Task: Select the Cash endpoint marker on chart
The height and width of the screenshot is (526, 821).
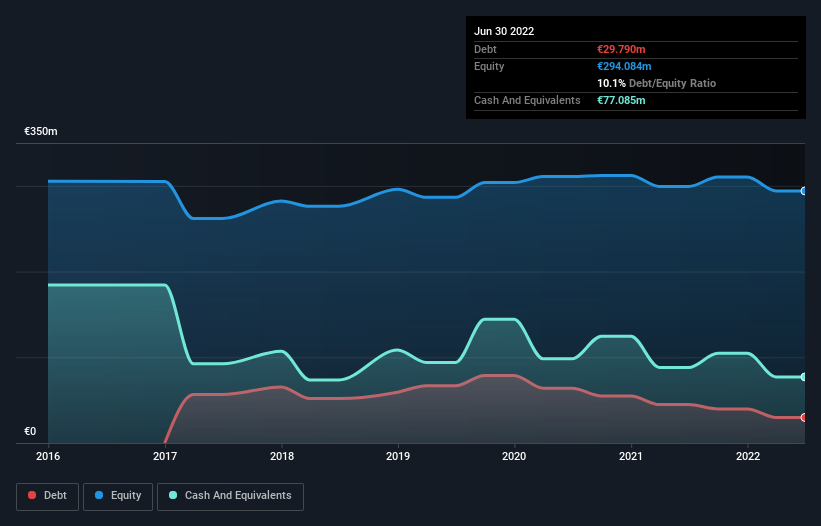Action: coord(804,377)
